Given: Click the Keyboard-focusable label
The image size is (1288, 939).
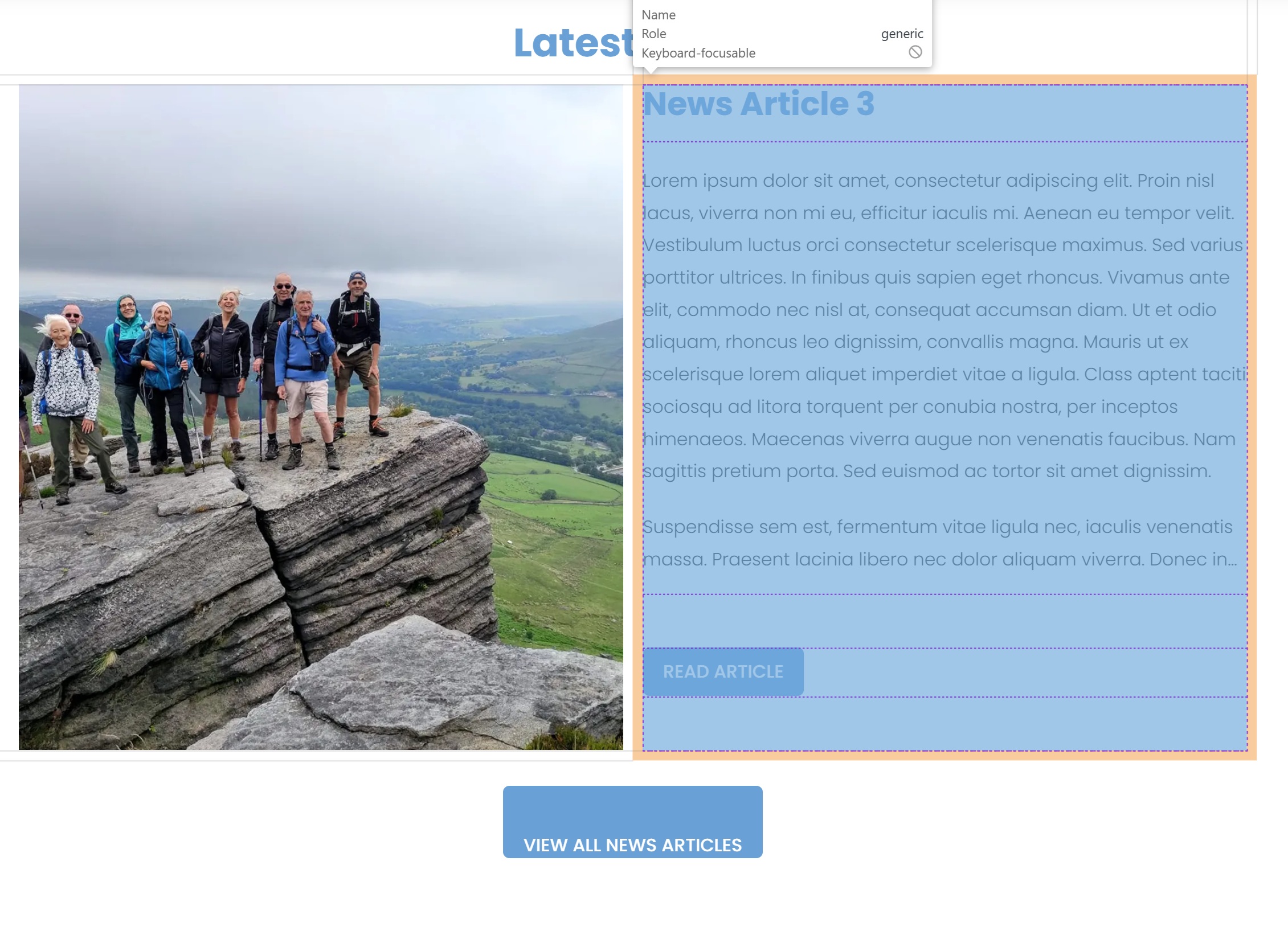Looking at the screenshot, I should [x=698, y=53].
